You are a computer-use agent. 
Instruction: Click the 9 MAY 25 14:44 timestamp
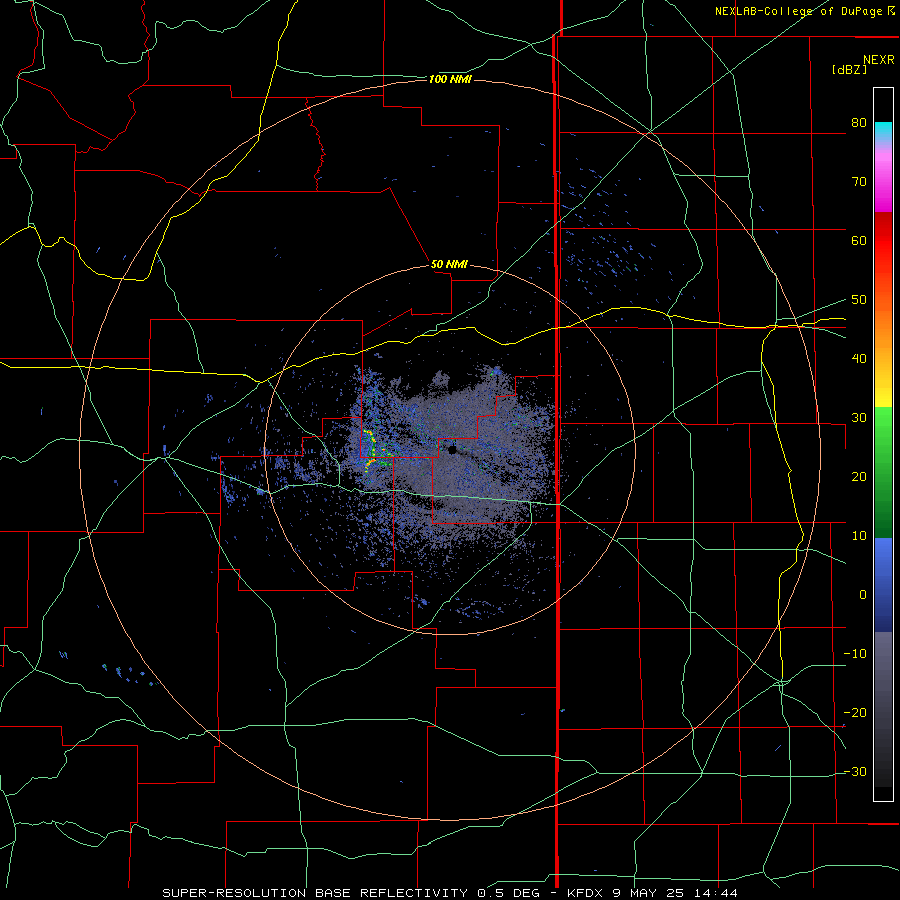677,893
